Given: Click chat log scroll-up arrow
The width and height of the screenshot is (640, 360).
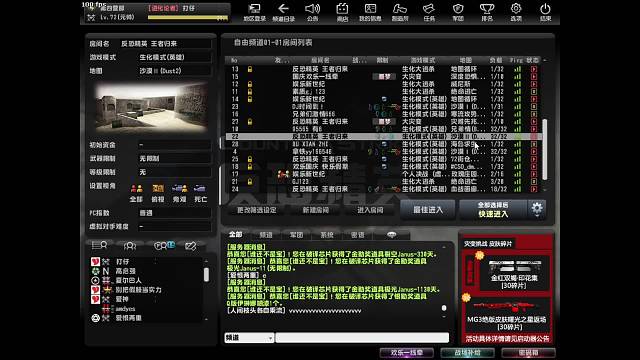Looking at the screenshot, I should point(444,247).
